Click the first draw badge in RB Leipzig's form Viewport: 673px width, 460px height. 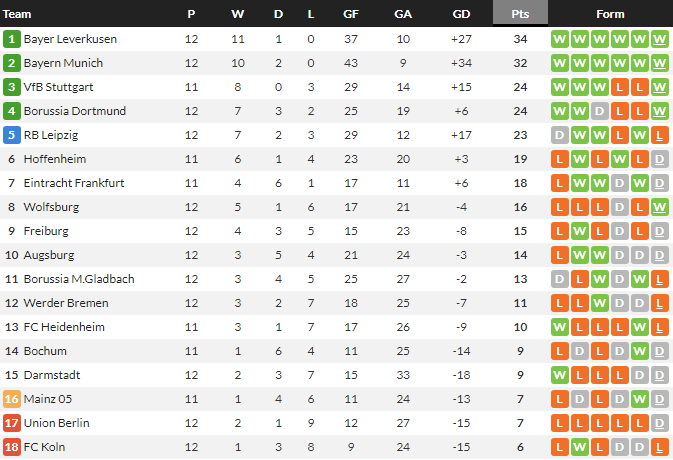pos(559,135)
